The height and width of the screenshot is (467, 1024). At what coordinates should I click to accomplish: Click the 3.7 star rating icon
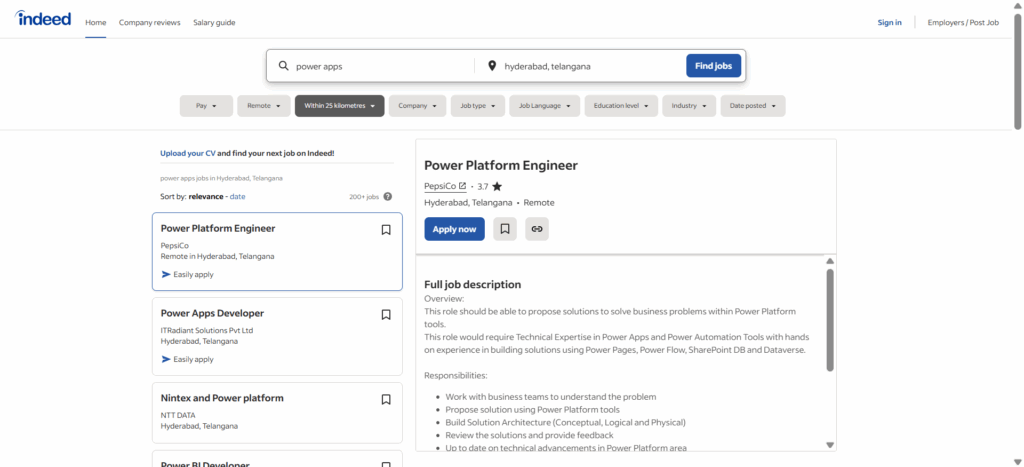[x=497, y=186]
